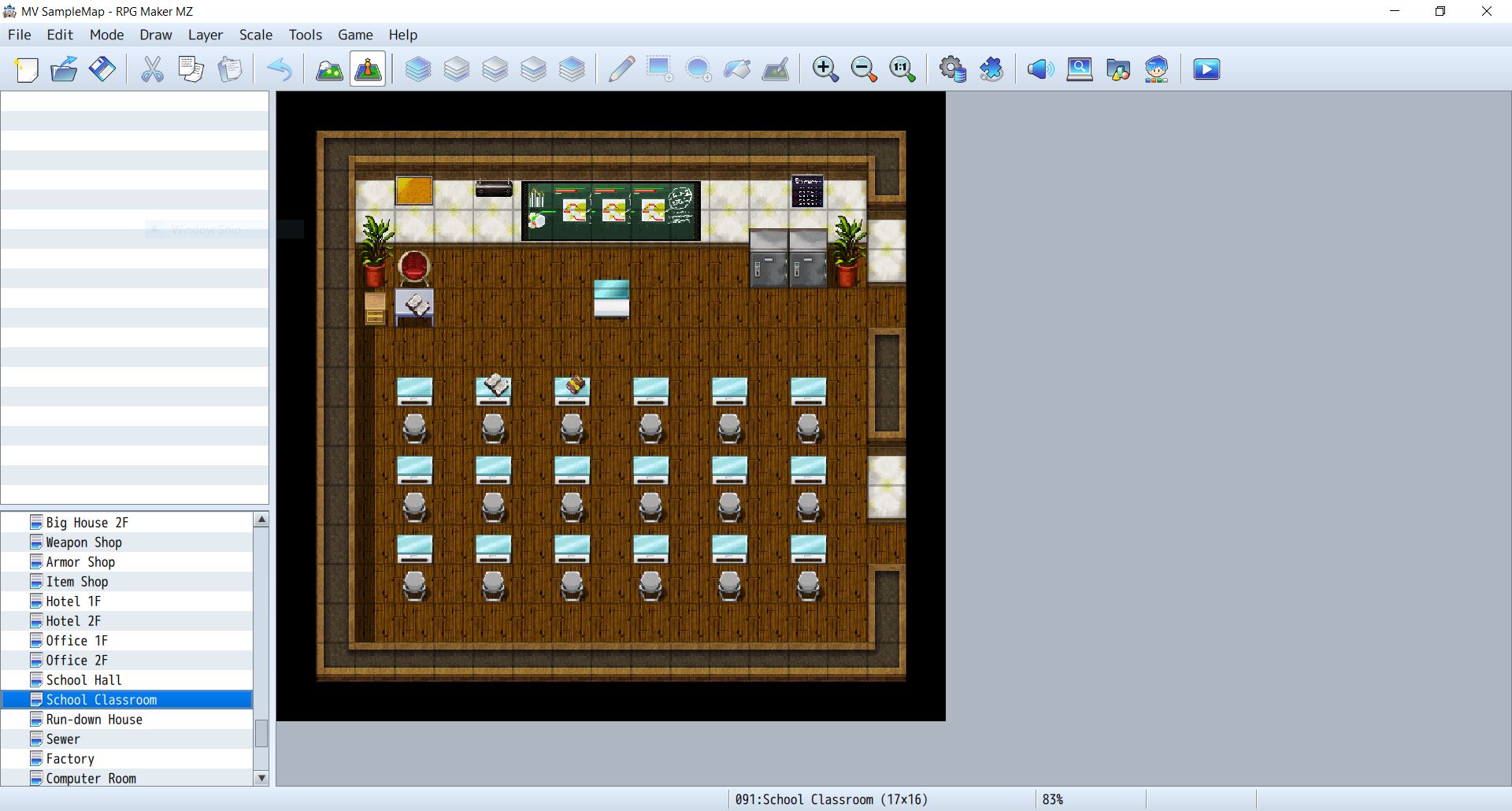This screenshot has width=1512, height=811.
Task: Click the Playtest play button
Action: tap(1206, 69)
